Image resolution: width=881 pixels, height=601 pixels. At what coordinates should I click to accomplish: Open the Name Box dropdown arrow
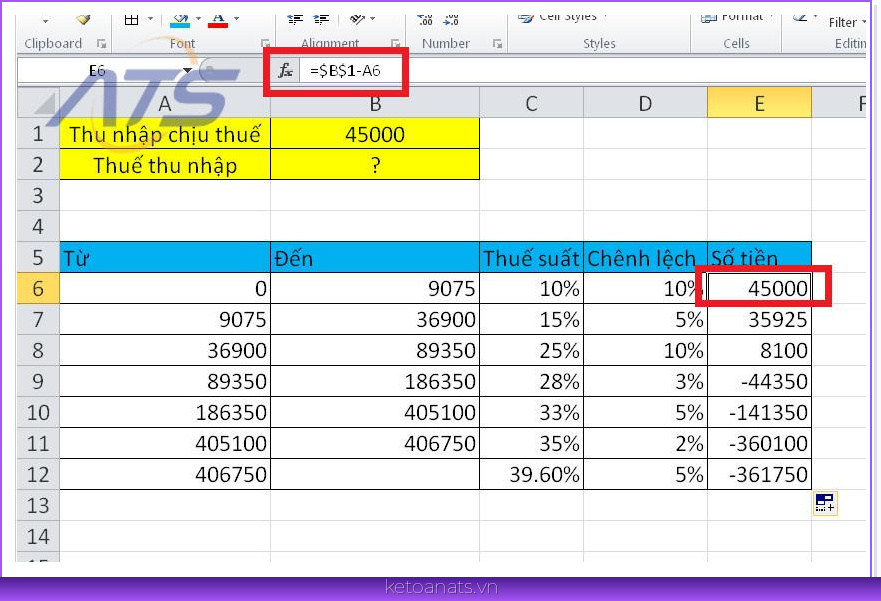(x=188, y=71)
